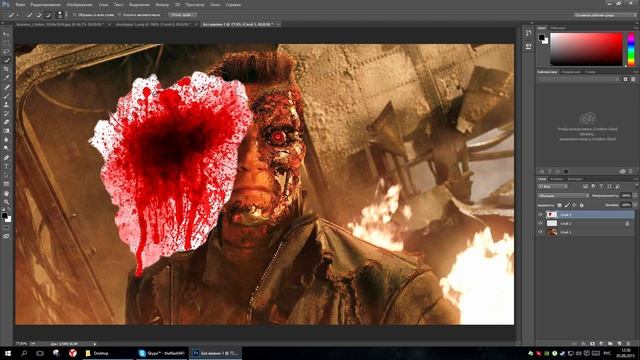Open the workspace switcher dropdown
Viewport: 640px width, 360px height.
(605, 15)
